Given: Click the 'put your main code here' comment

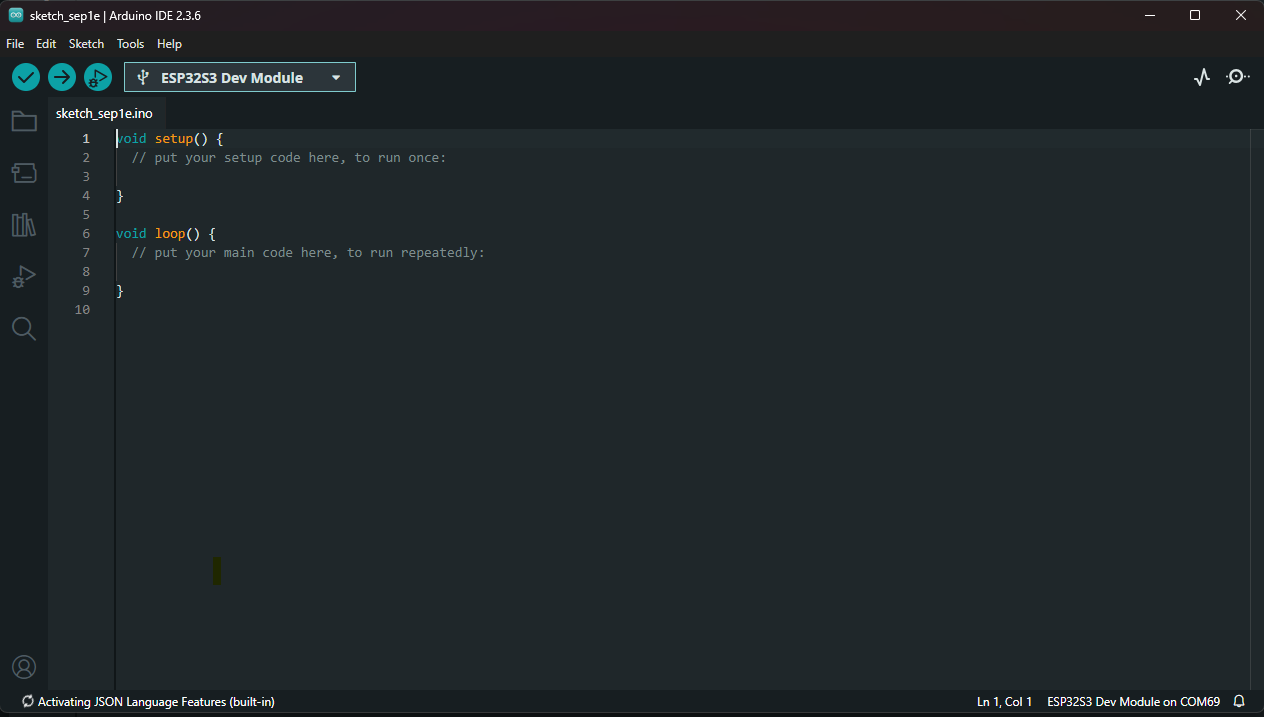Looking at the screenshot, I should click(308, 252).
